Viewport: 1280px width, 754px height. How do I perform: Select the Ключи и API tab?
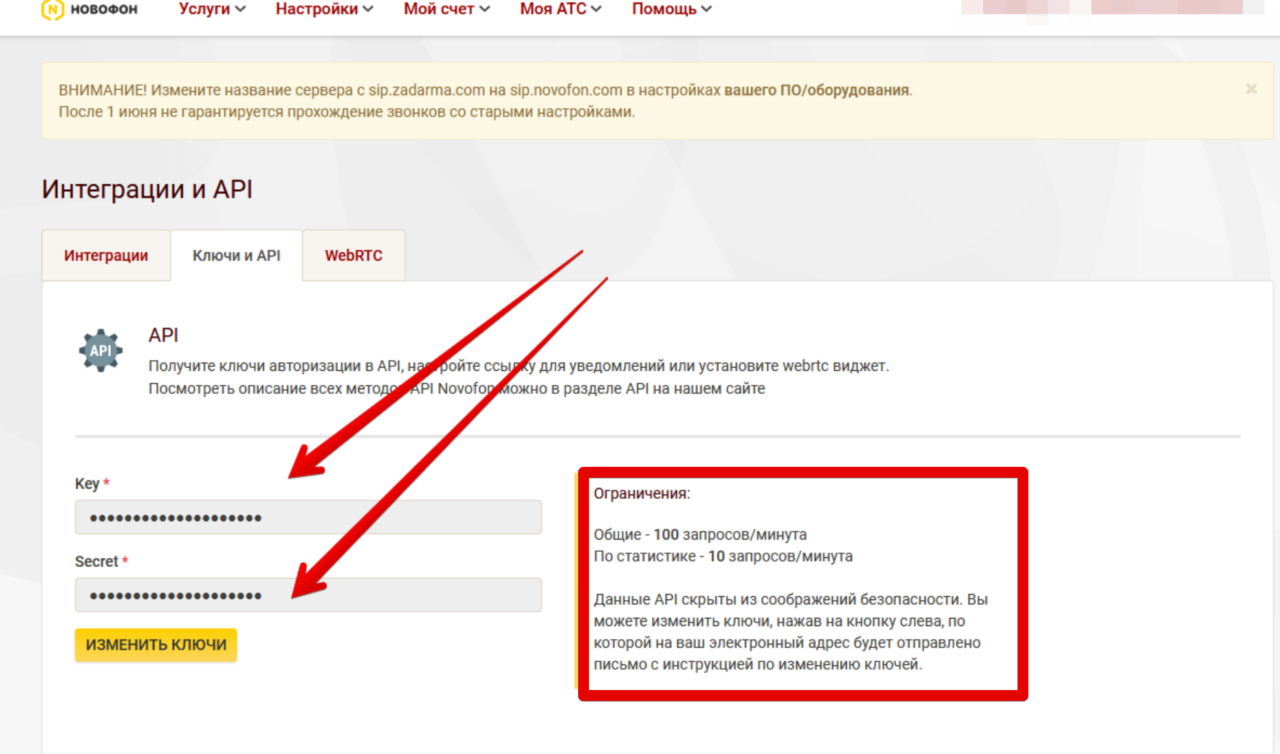[236, 255]
